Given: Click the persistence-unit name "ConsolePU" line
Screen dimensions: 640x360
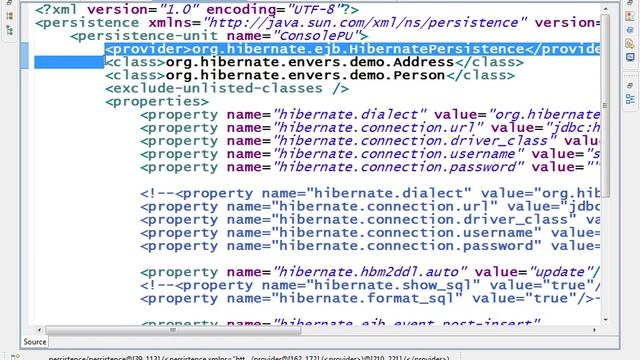Looking at the screenshot, I should 219,36.
